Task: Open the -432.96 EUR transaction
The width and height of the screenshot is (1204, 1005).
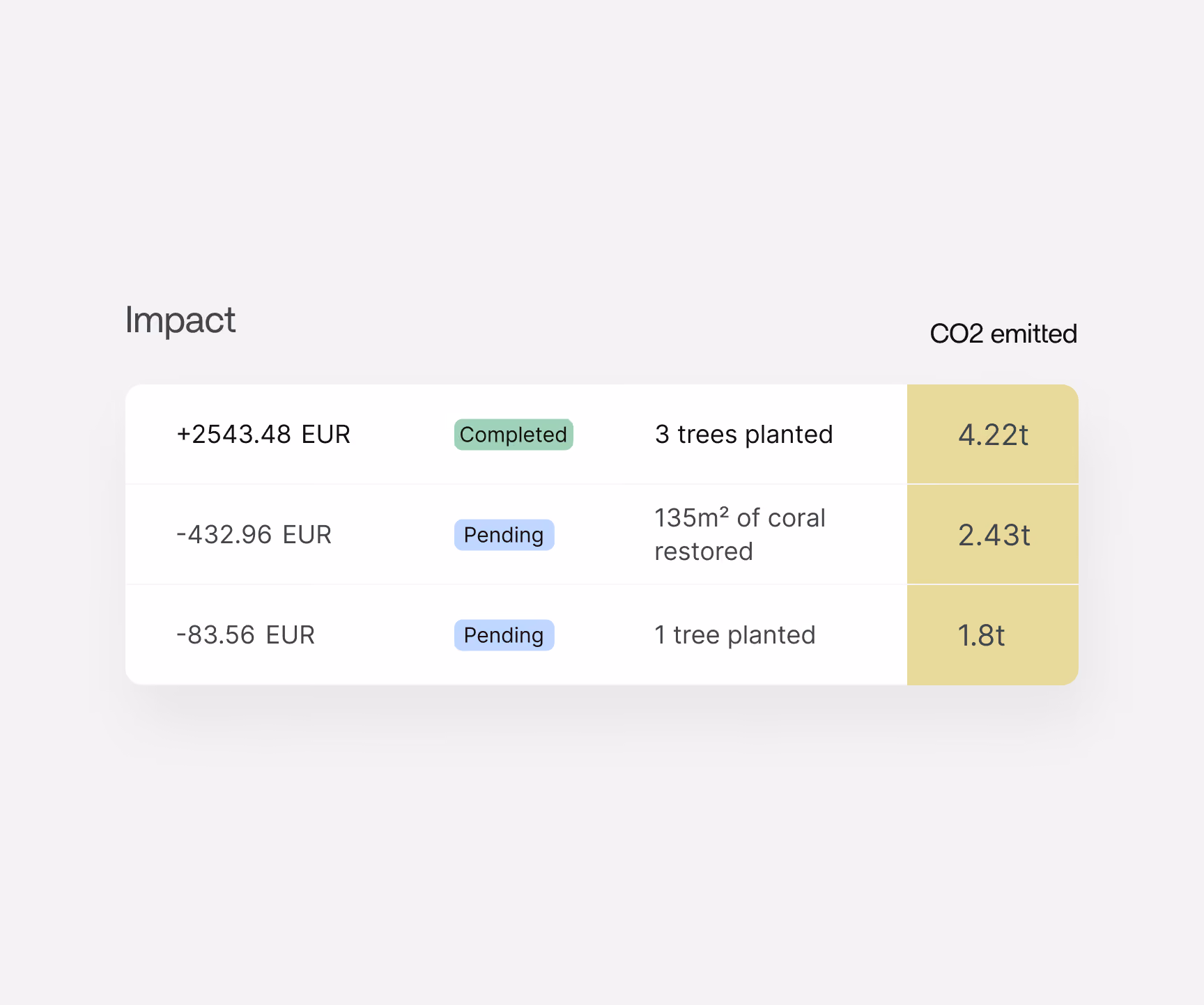Action: (516, 535)
